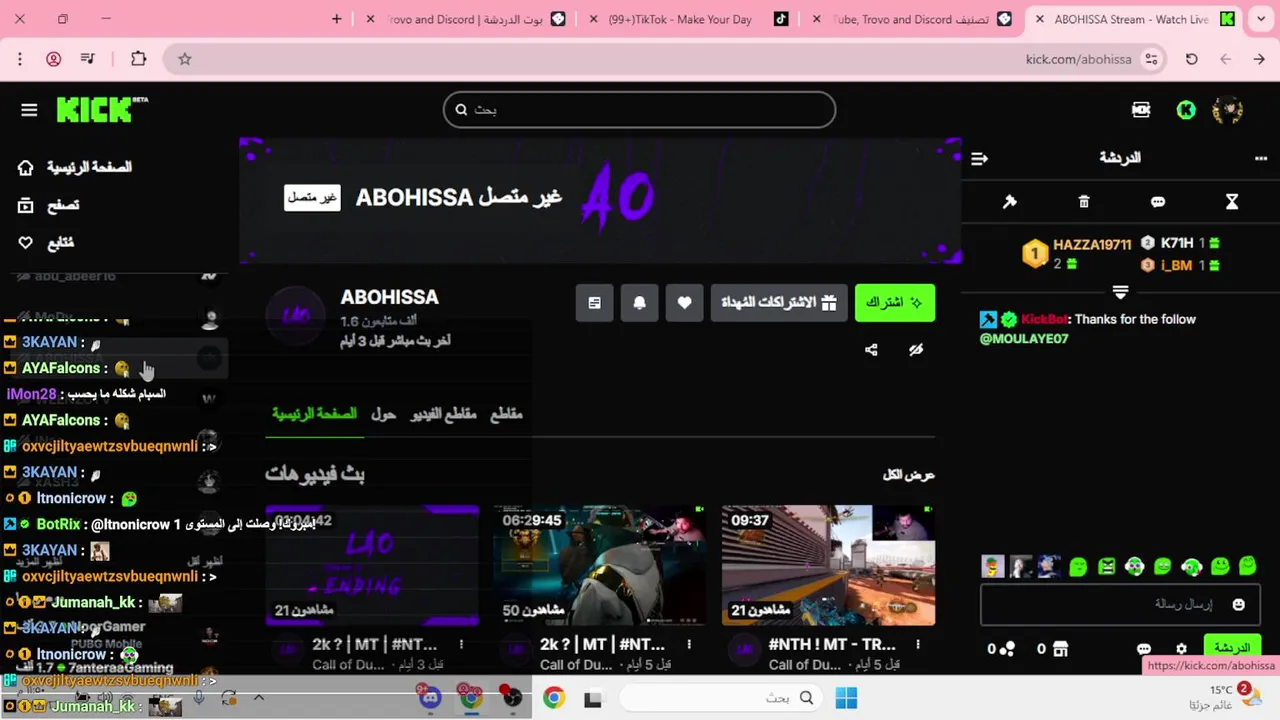Screen dimensions: 1280x720
Task: Open Following heart item in sidebar
Action: tap(46, 243)
